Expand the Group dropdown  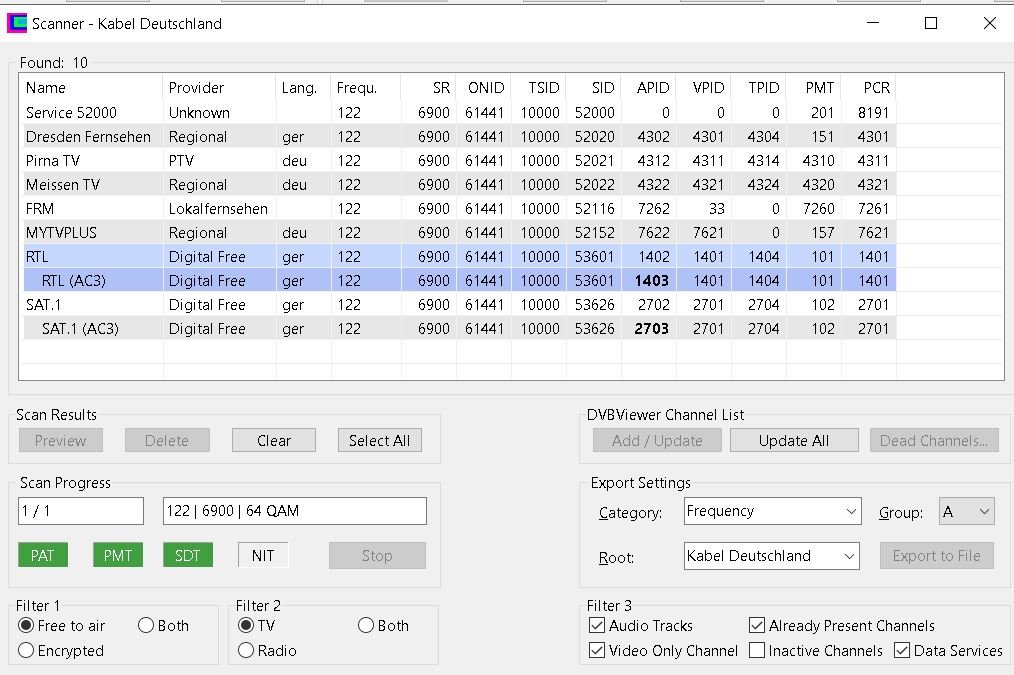966,512
